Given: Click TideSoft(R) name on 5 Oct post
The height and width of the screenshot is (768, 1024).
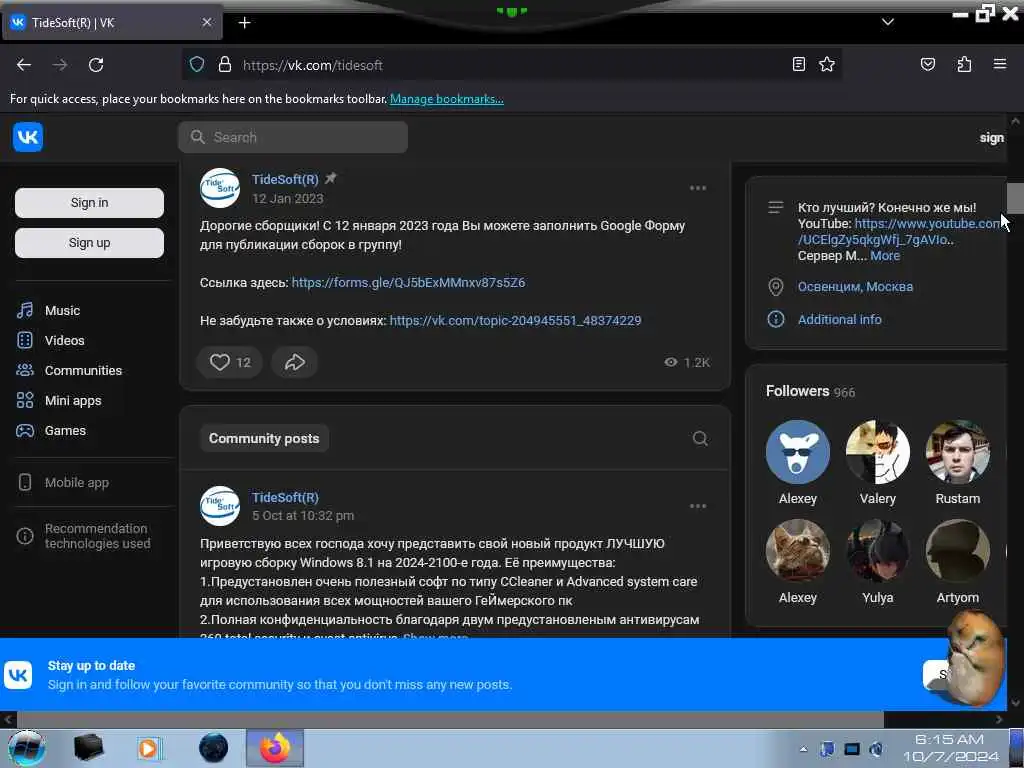Looking at the screenshot, I should point(285,498).
